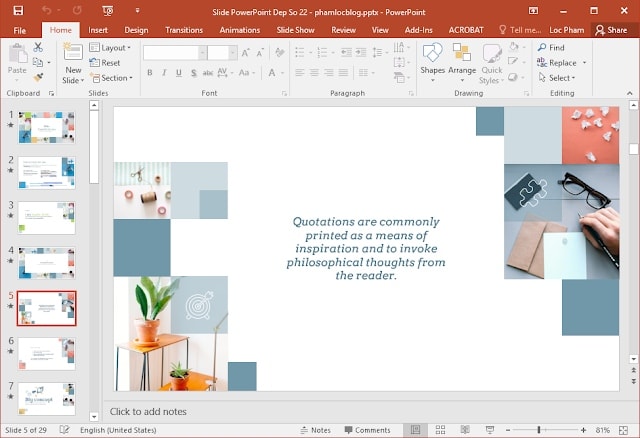Open the File tab
Viewport: 640px width, 438px height.
point(19,30)
